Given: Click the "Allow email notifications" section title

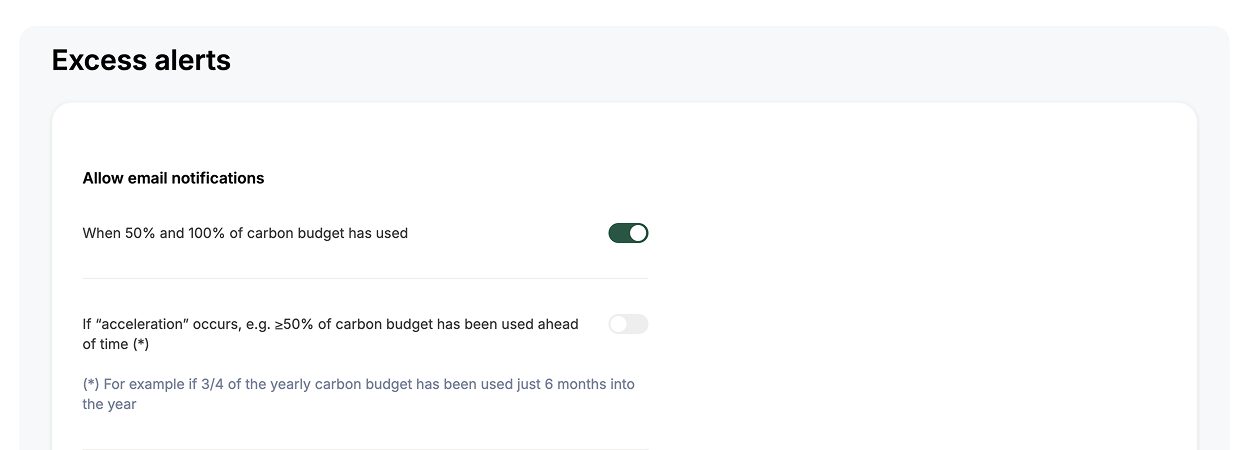Looking at the screenshot, I should click(173, 178).
